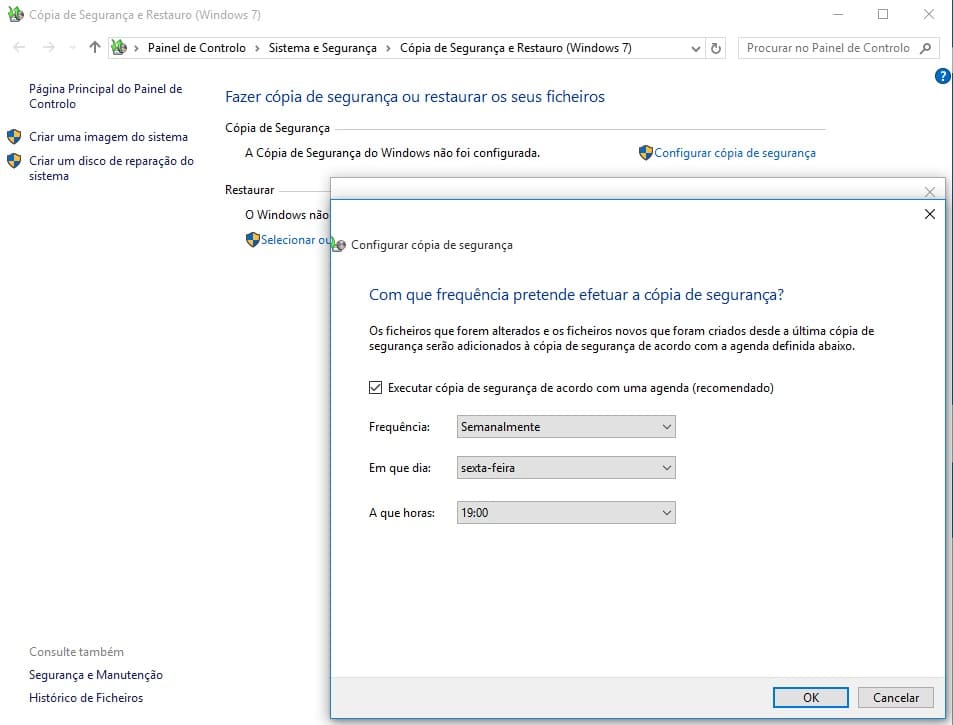953x725 pixels.
Task: Click 'Criar um disco de reparação do sistema'
Action: [x=111, y=168]
